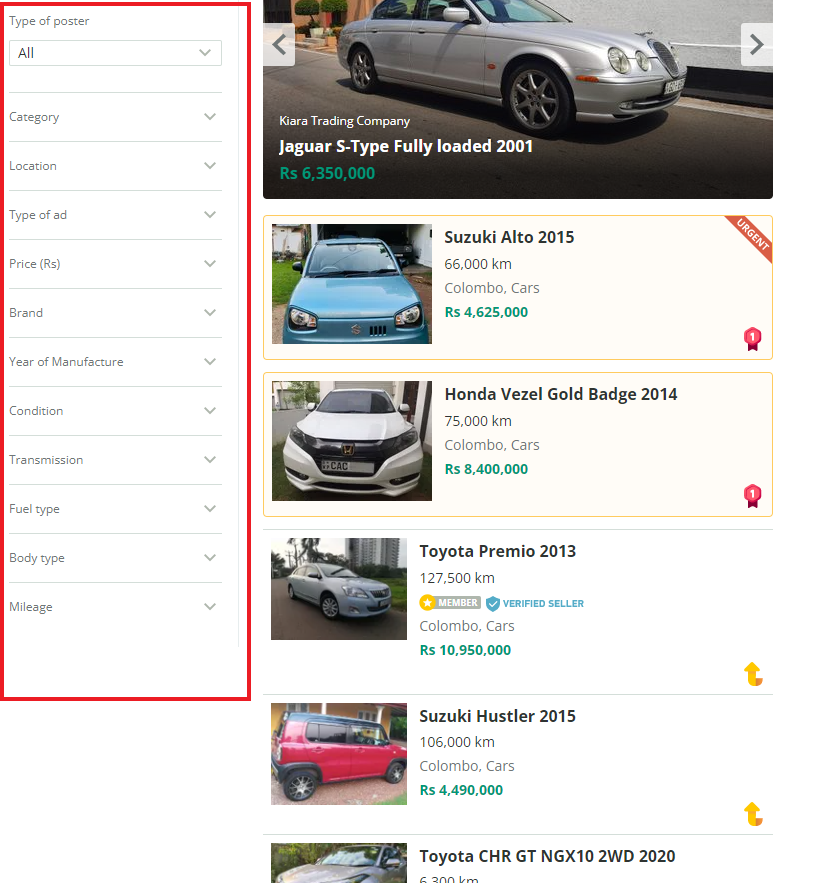Screen dimensions: 821x883
Task: Click white Honda Vezel car thumbnail
Action: pos(352,441)
